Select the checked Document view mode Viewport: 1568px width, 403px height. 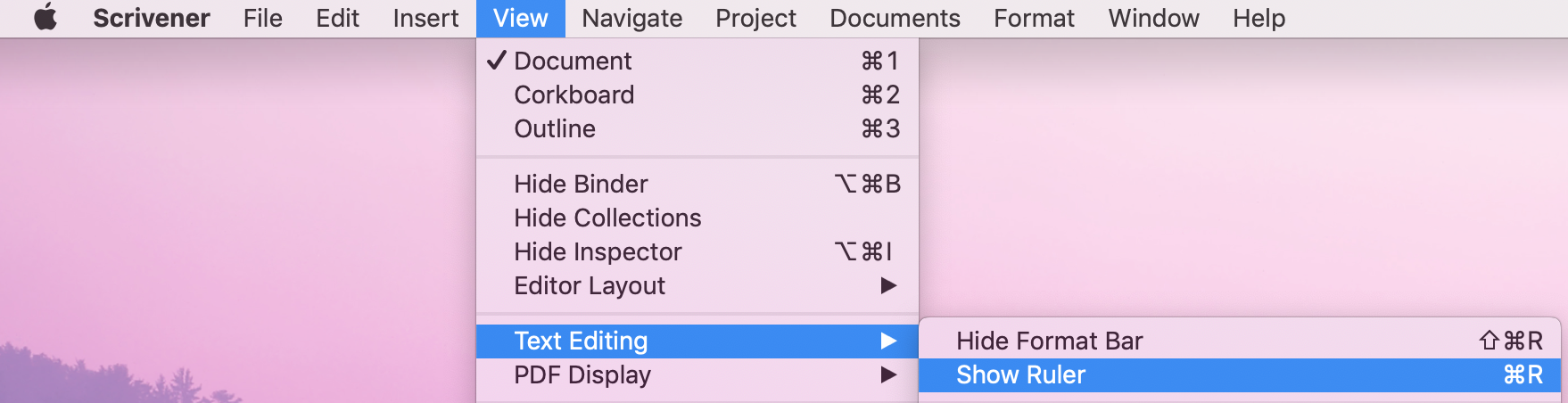point(697,61)
